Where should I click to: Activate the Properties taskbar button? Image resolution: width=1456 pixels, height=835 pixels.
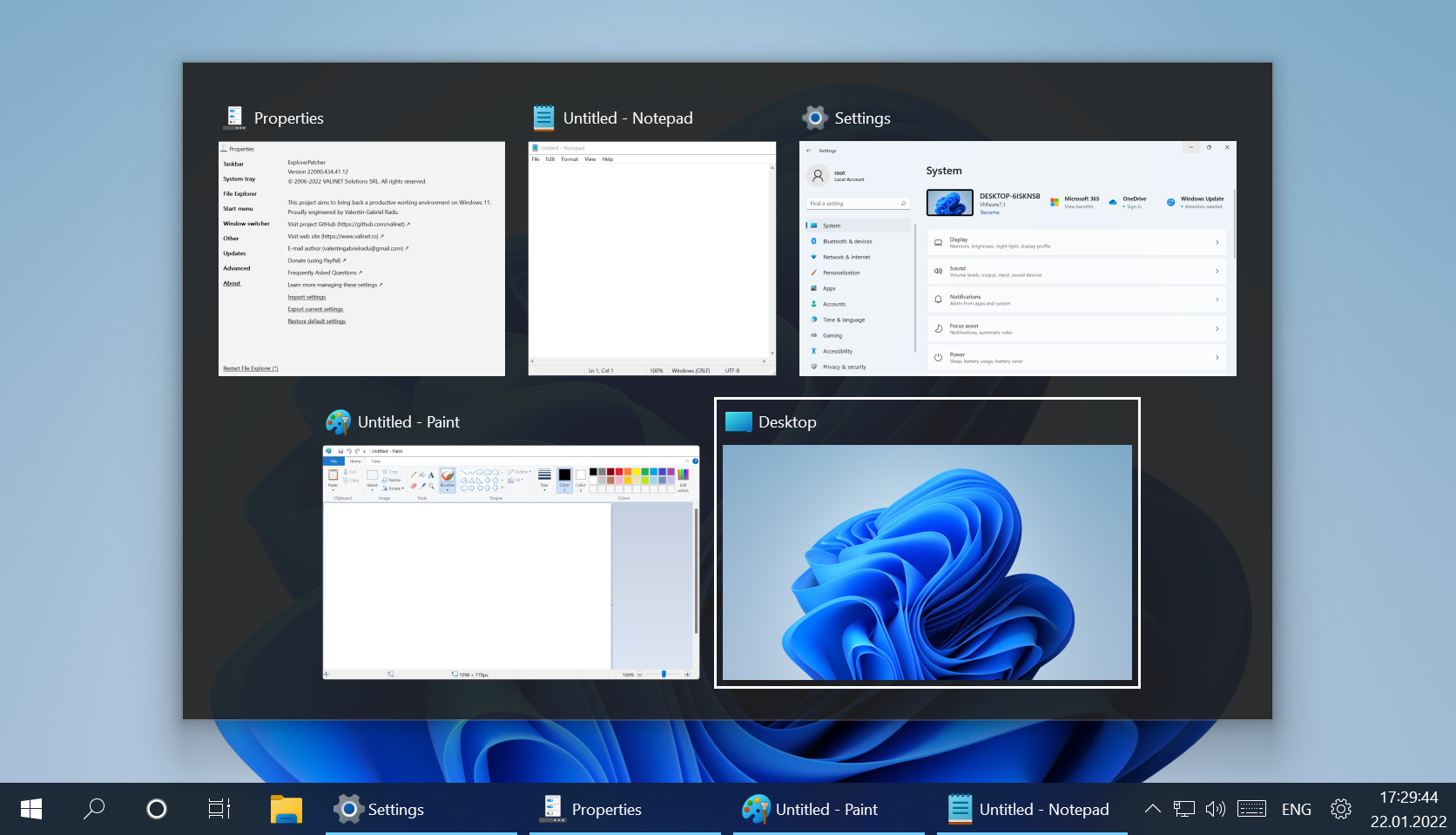[625, 809]
